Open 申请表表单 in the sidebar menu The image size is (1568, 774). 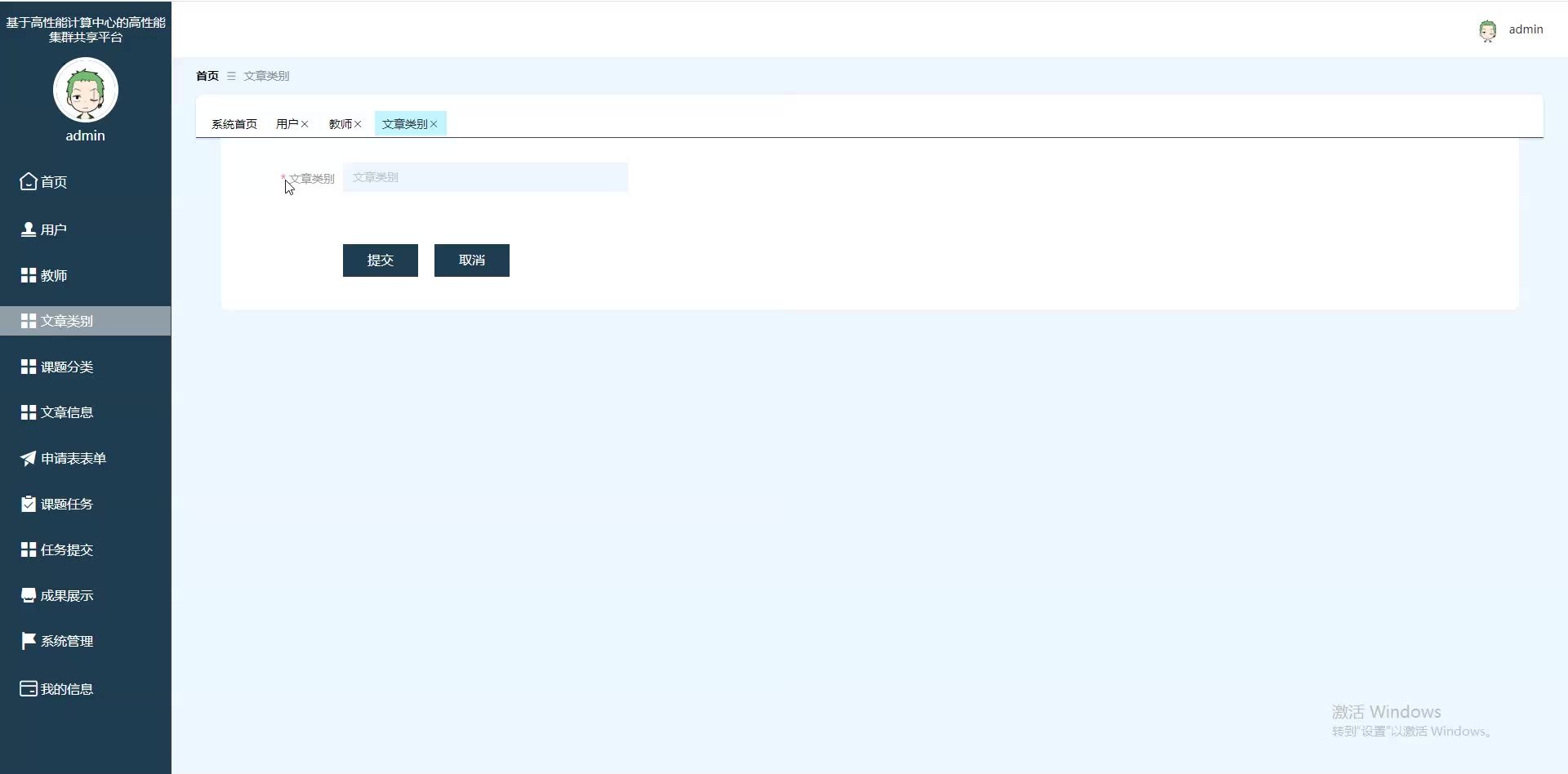pyautogui.click(x=86, y=458)
